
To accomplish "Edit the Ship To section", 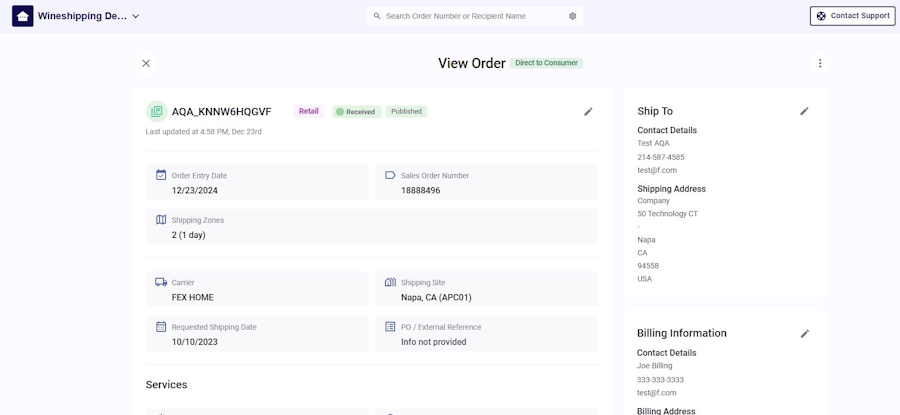I will 805,111.
